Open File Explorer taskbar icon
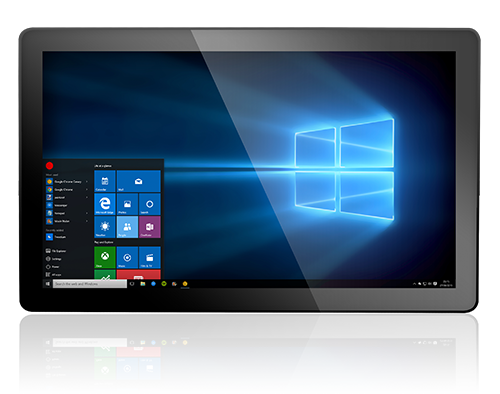Screen dimensions: 500x394 point(143,284)
